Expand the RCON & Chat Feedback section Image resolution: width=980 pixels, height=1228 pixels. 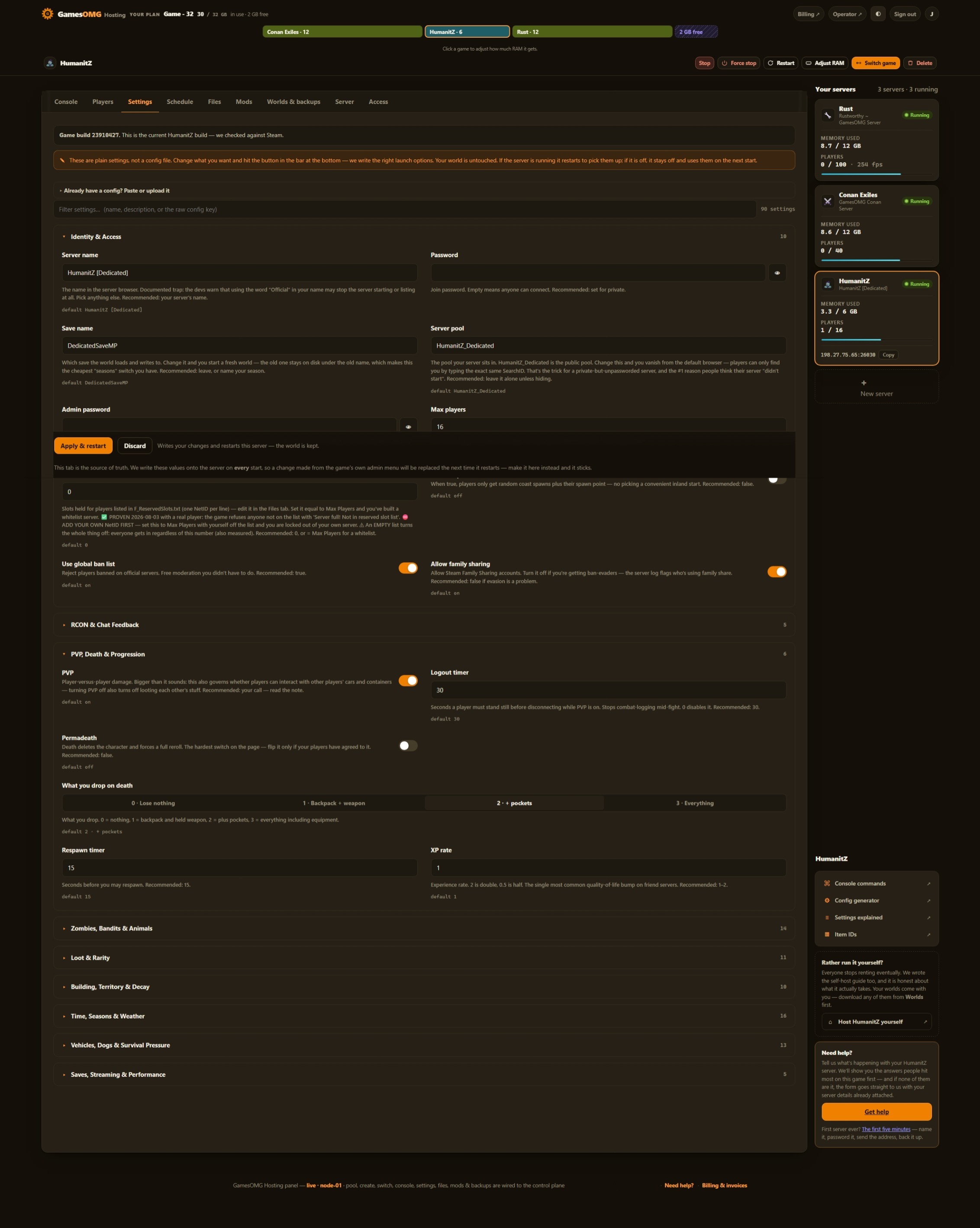(x=424, y=625)
